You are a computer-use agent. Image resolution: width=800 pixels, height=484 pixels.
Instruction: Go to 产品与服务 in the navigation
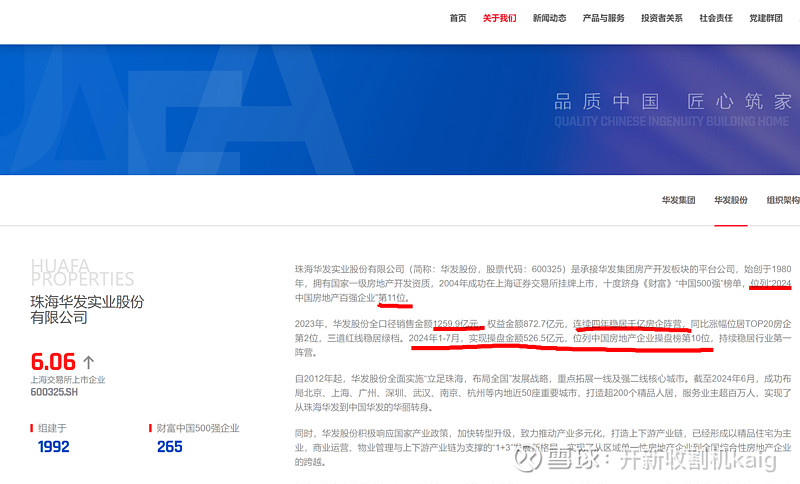coord(604,18)
